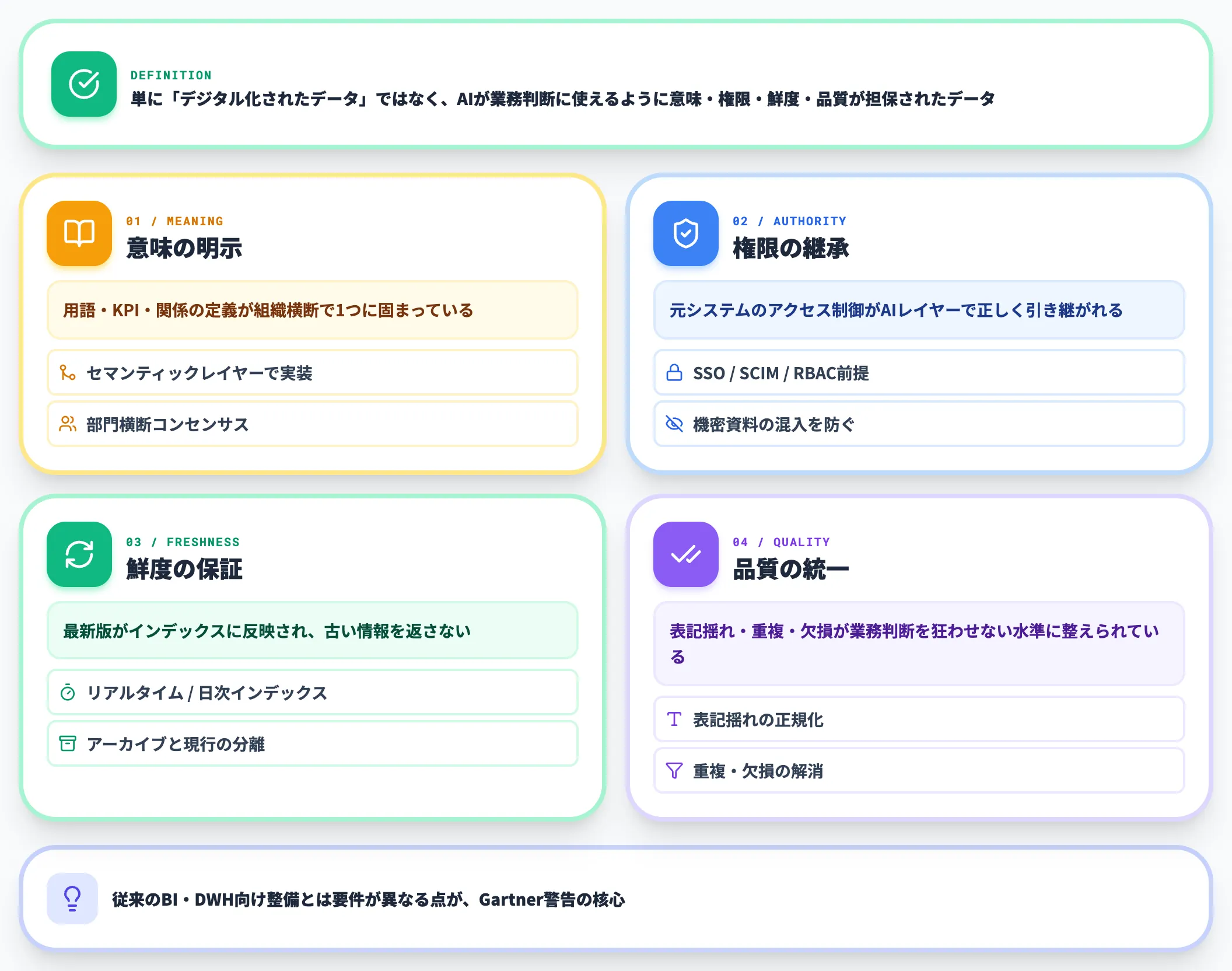Click the T type icon beside 表記揺れの正規化
The width and height of the screenshot is (1232, 971).
674,719
